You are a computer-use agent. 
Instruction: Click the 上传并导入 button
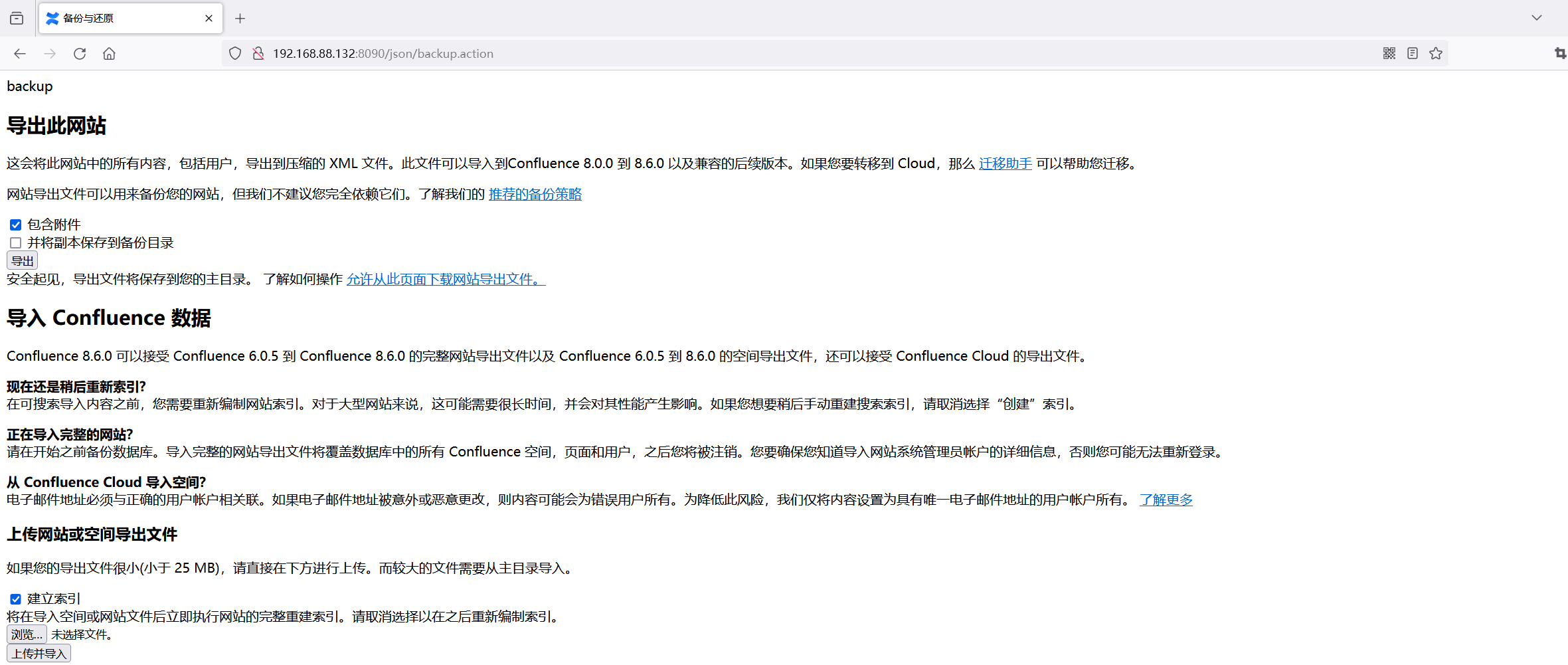pyautogui.click(x=39, y=654)
